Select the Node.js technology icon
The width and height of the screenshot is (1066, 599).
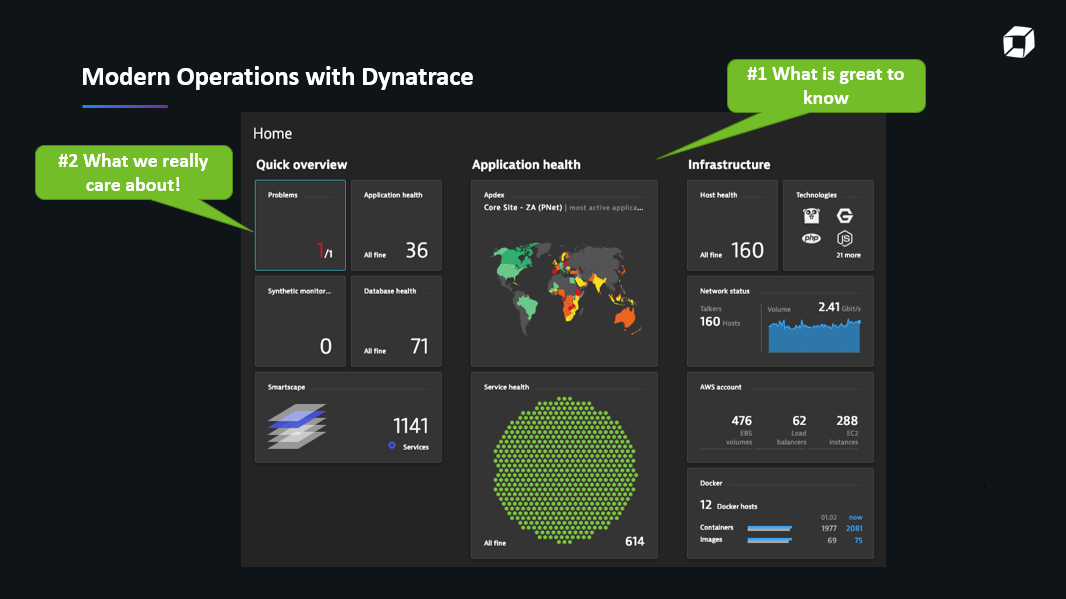coord(845,238)
